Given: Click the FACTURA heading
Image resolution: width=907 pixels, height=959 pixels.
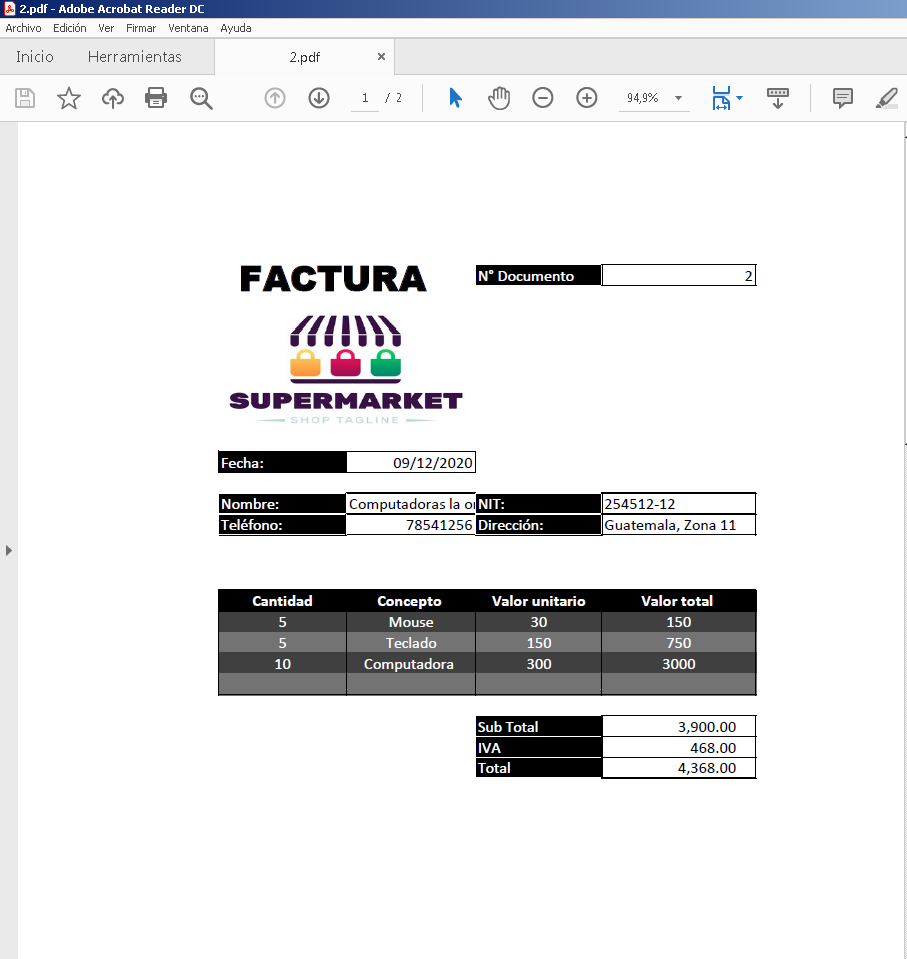Looking at the screenshot, I should pos(333,279).
